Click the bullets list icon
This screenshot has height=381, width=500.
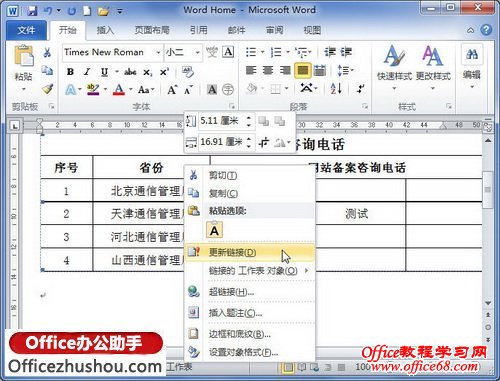(x=251, y=52)
